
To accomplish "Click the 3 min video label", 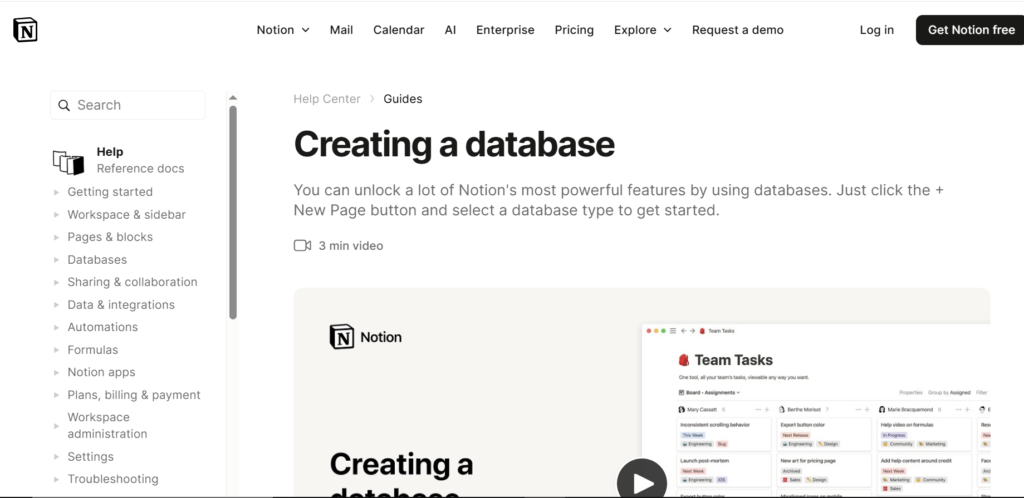I will pyautogui.click(x=351, y=245).
